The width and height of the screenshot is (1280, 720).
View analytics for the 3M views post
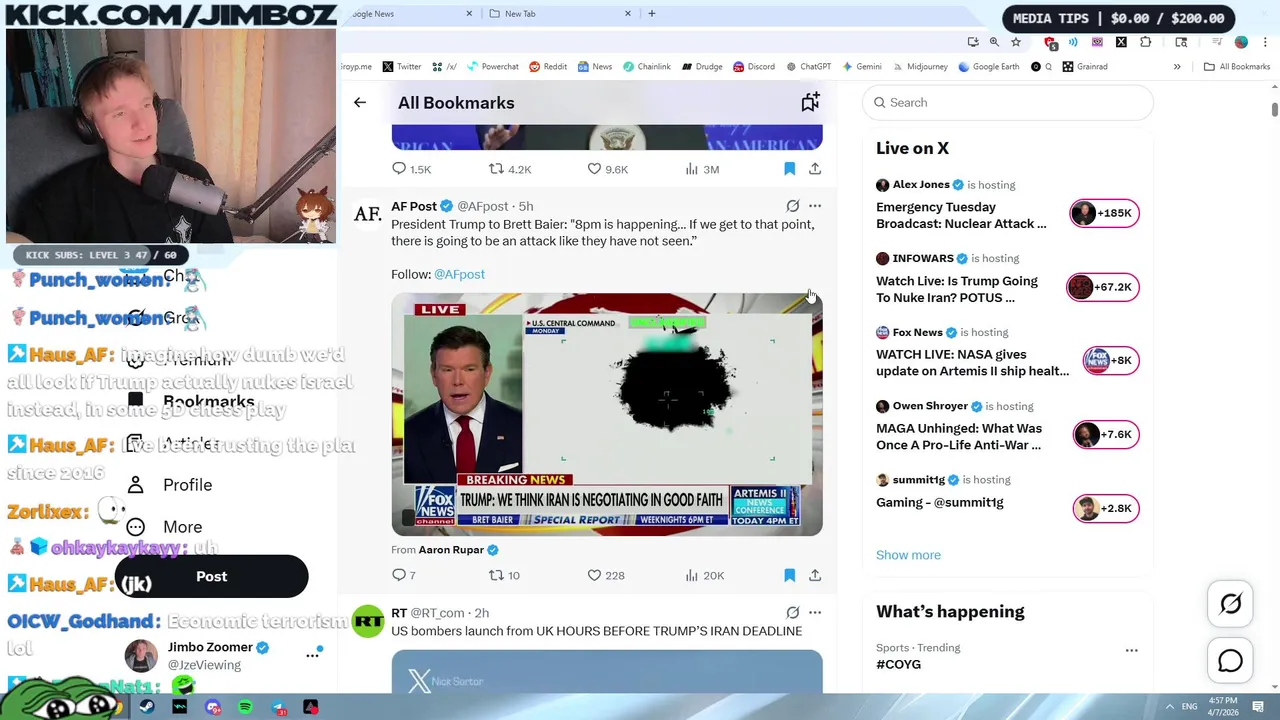(702, 169)
